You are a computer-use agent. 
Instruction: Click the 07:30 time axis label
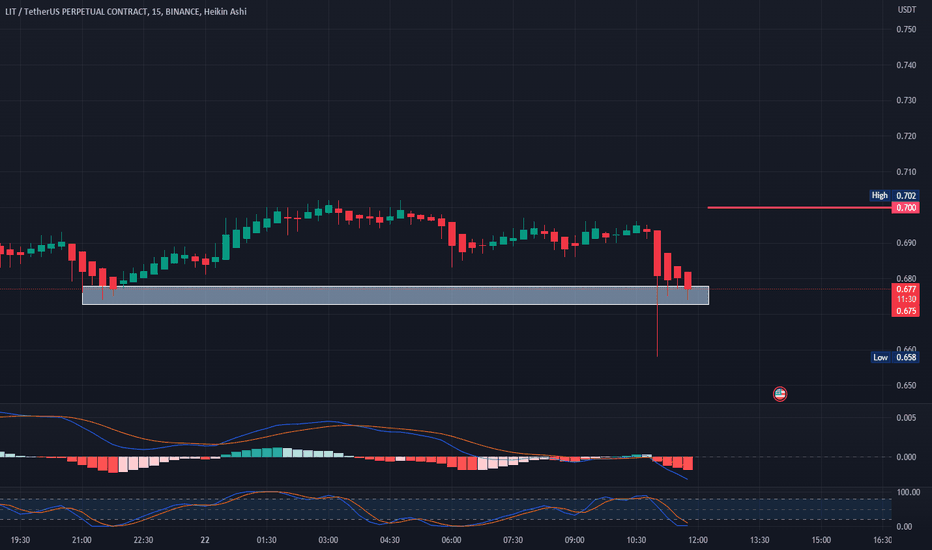click(x=513, y=540)
